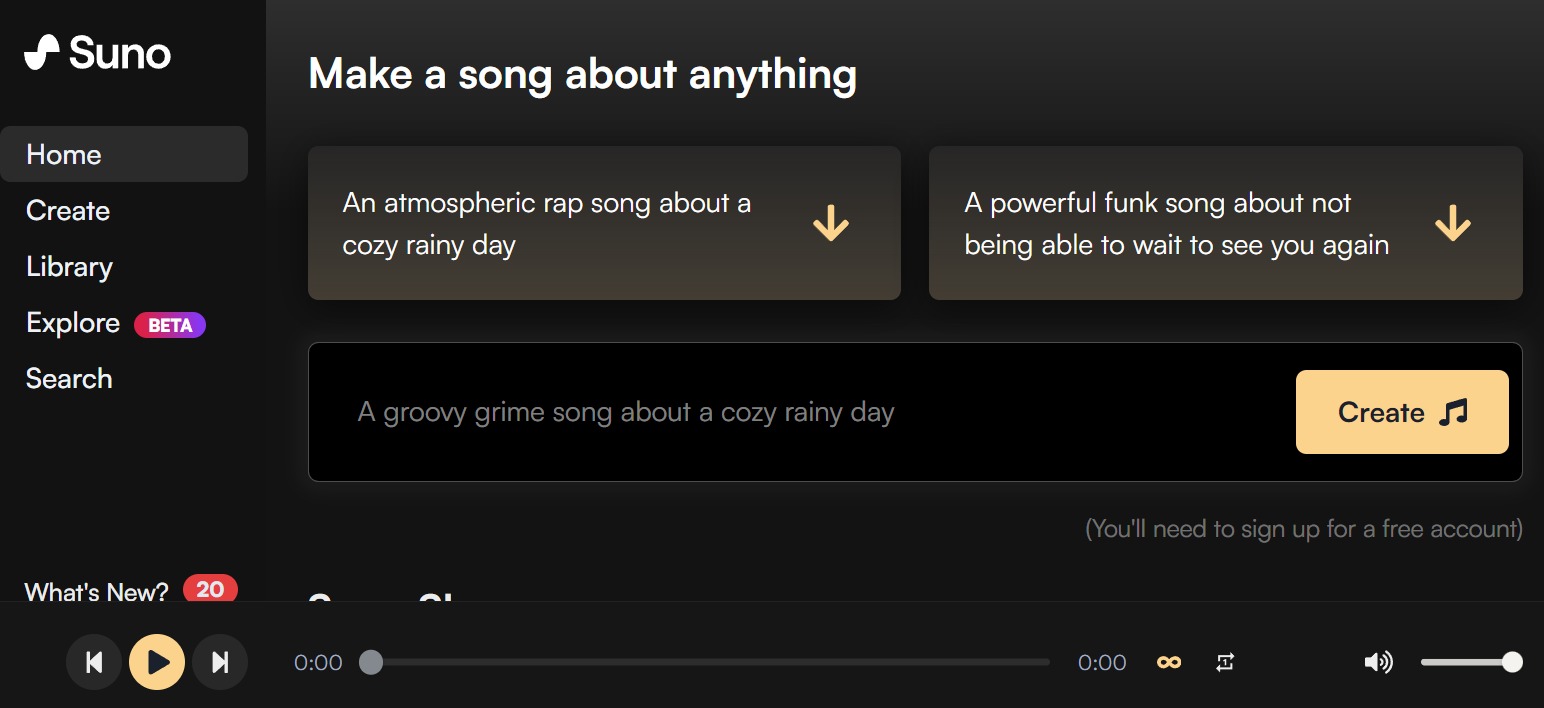This screenshot has width=1544, height=708.
Task: Open Explore with the BETA badge
Action: (x=116, y=323)
